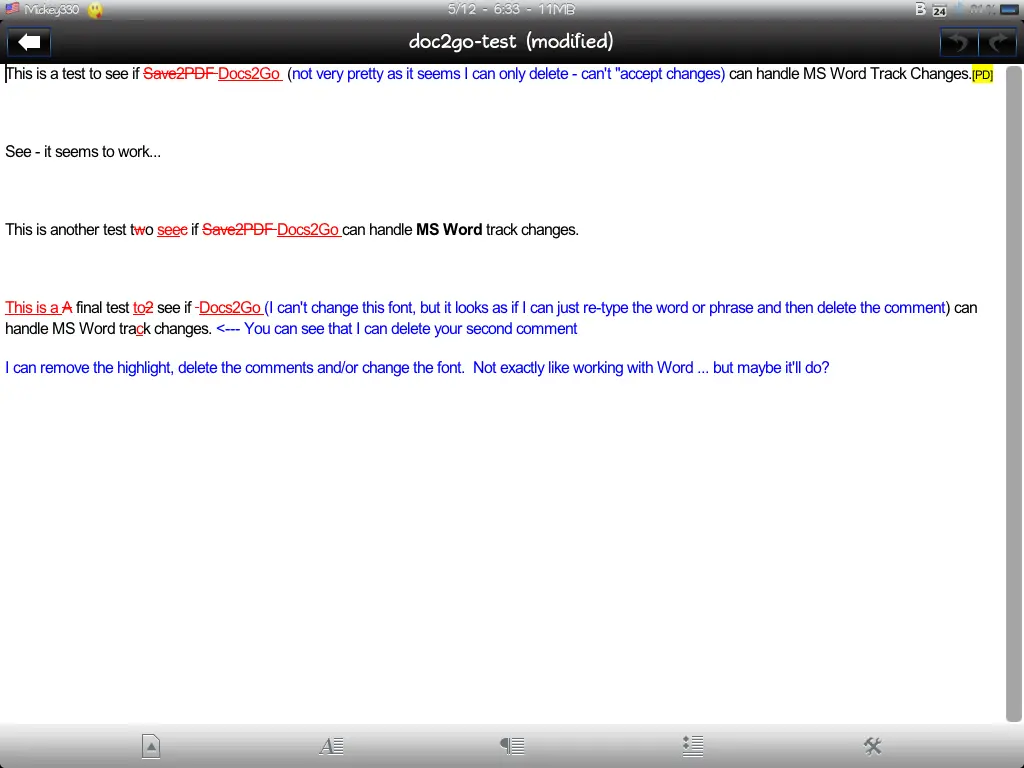This screenshot has width=1024, height=768.
Task: Click the vertical scrollbar
Action: coord(1013,392)
